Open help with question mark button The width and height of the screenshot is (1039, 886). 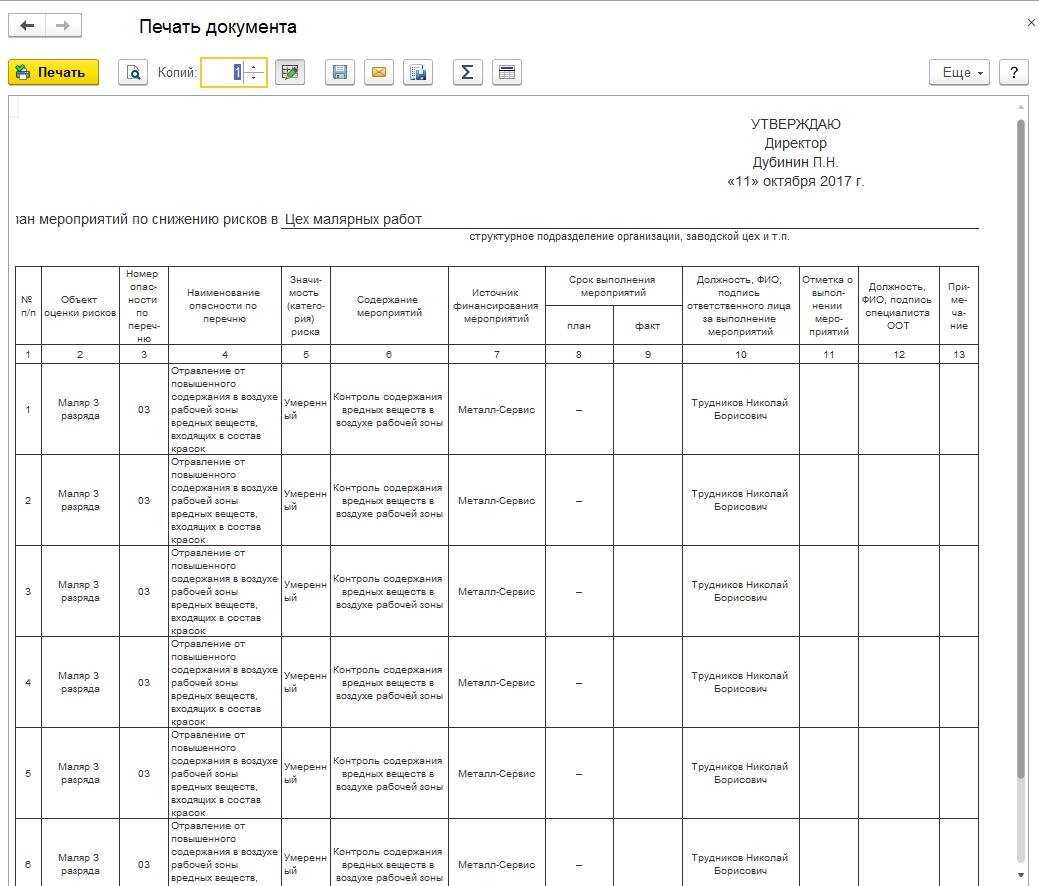point(1014,72)
